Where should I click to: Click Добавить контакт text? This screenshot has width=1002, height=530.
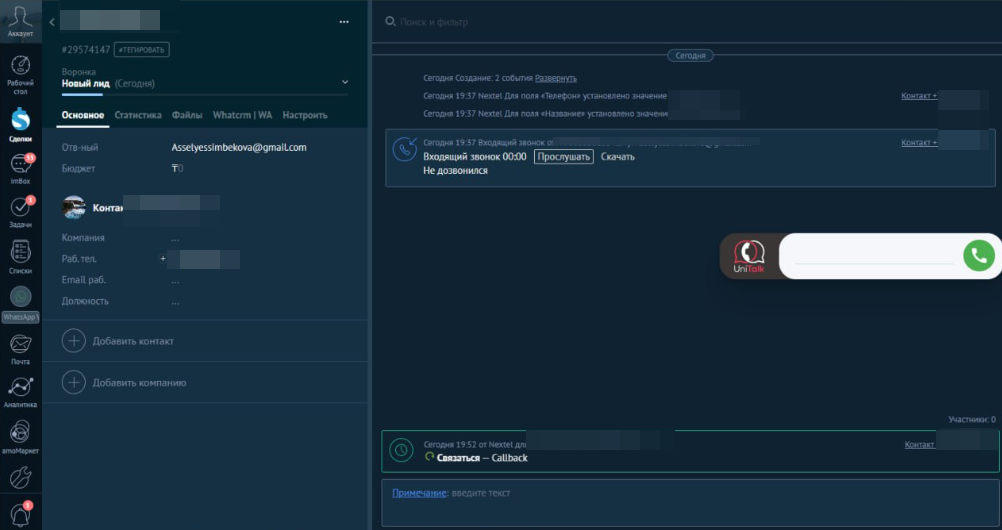pos(133,341)
